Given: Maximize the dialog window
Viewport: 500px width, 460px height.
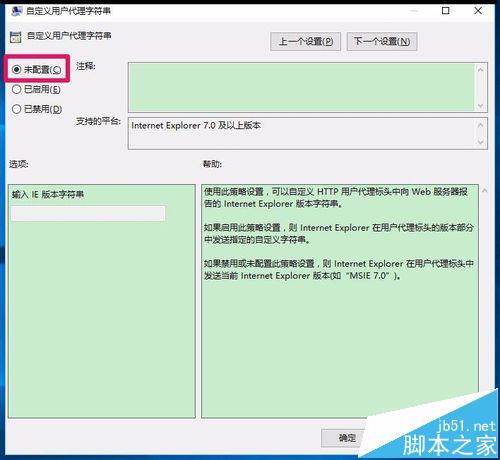Looking at the screenshot, I should 446,11.
